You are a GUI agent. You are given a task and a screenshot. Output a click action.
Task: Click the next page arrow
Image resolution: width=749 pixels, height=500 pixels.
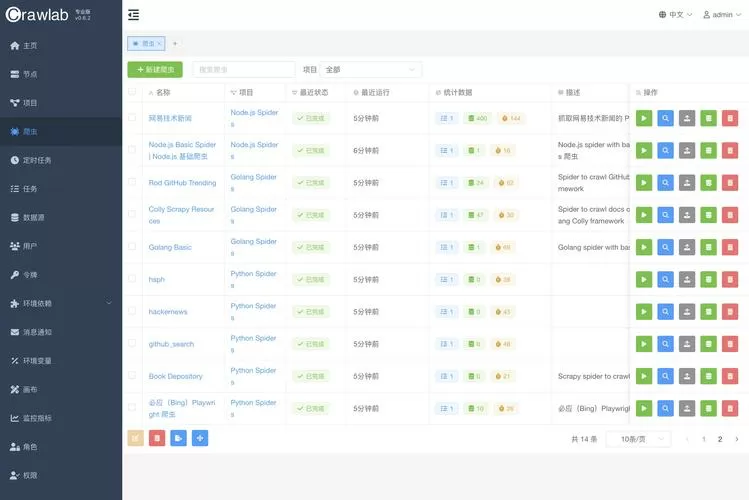pos(737,439)
